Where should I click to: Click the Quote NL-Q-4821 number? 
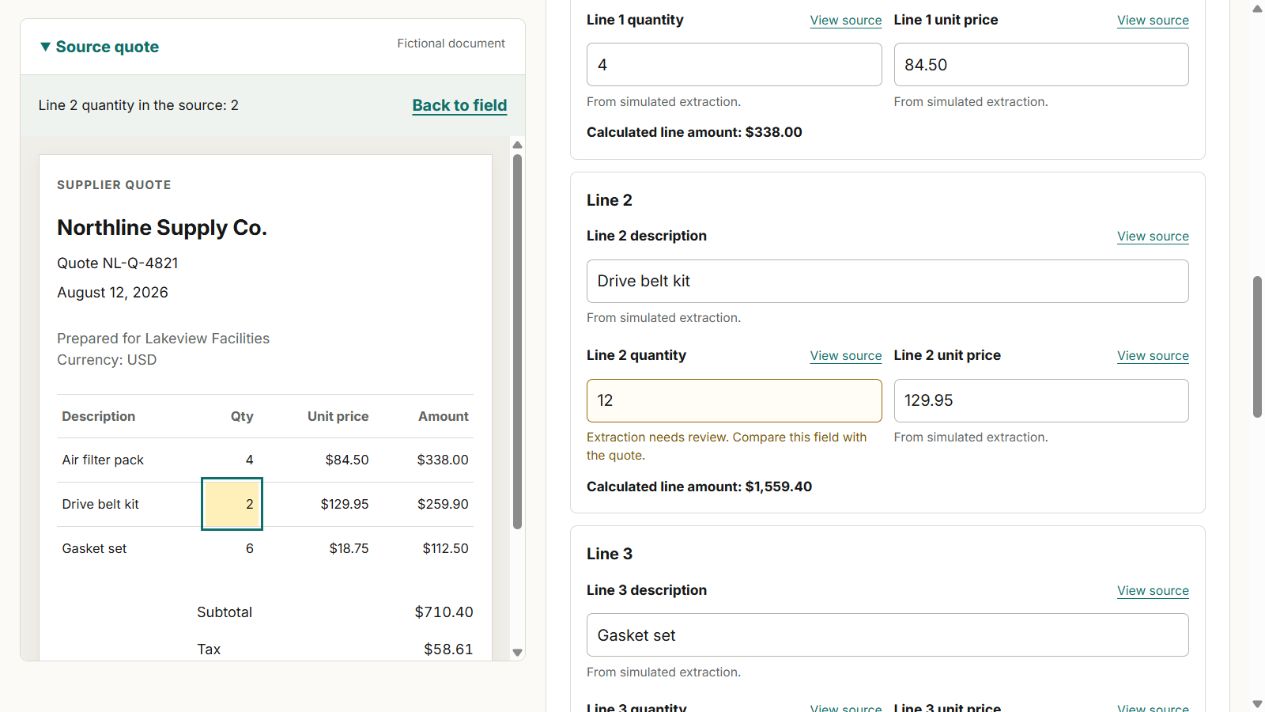(117, 263)
